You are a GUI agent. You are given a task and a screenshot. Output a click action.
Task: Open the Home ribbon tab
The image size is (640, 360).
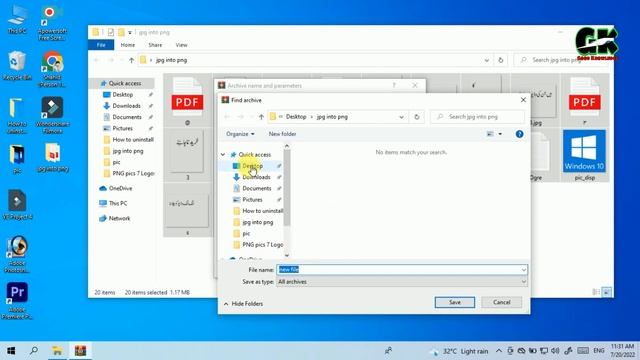coord(128,45)
